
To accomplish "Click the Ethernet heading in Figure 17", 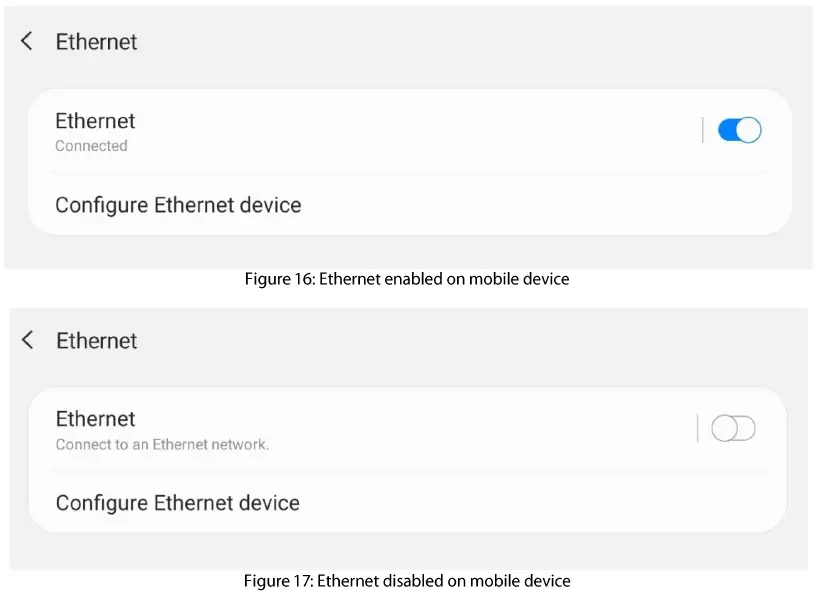I will coord(96,340).
